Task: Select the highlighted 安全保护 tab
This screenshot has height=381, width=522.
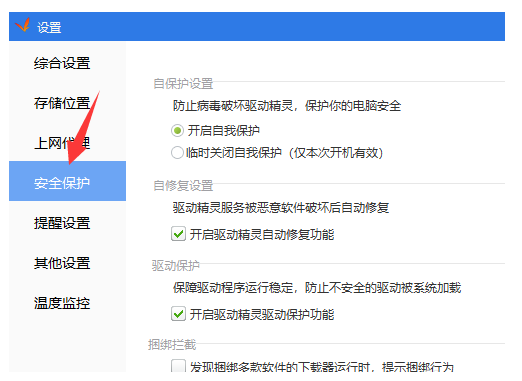Action: point(67,181)
